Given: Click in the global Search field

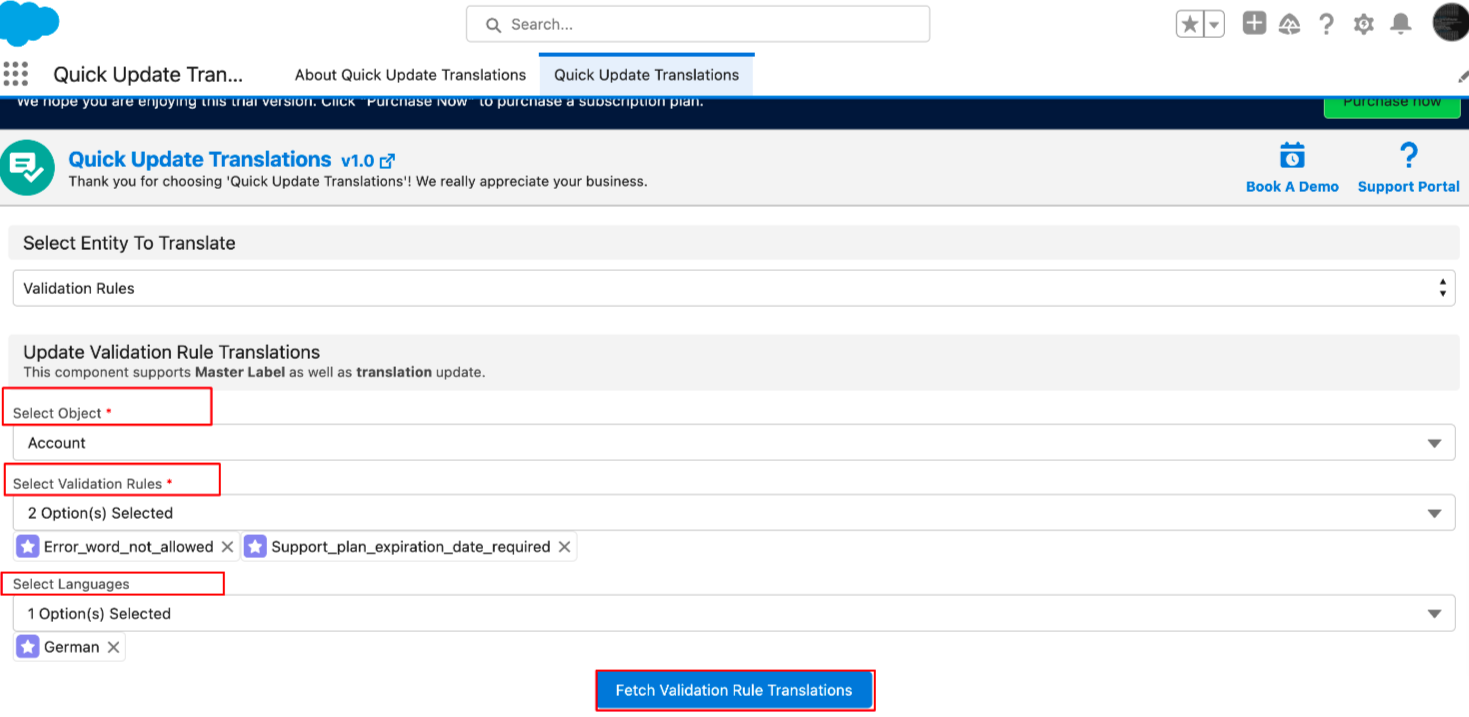Looking at the screenshot, I should click(x=698, y=24).
